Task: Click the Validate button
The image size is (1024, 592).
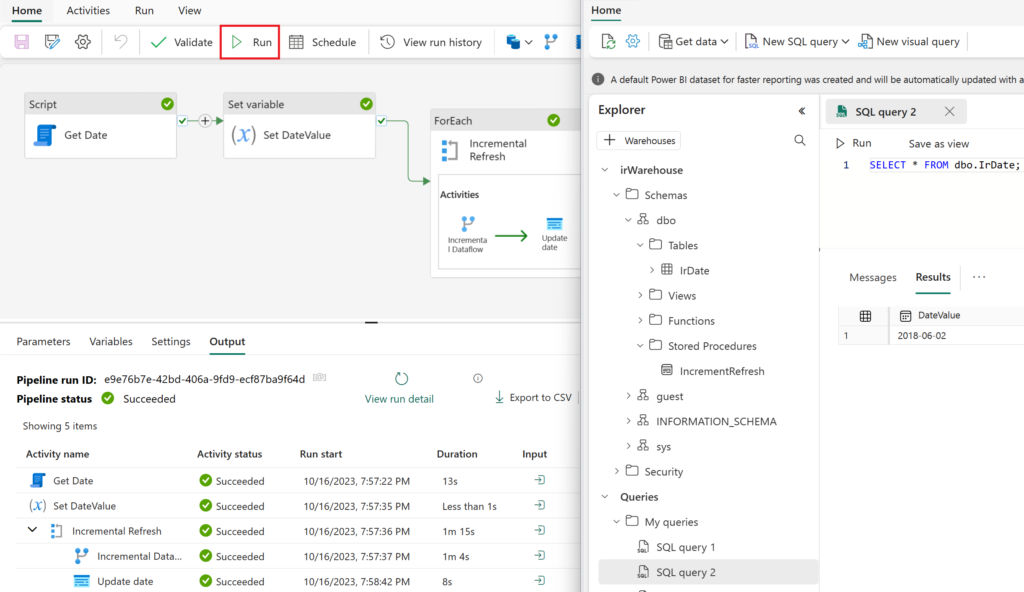Action: (x=181, y=42)
